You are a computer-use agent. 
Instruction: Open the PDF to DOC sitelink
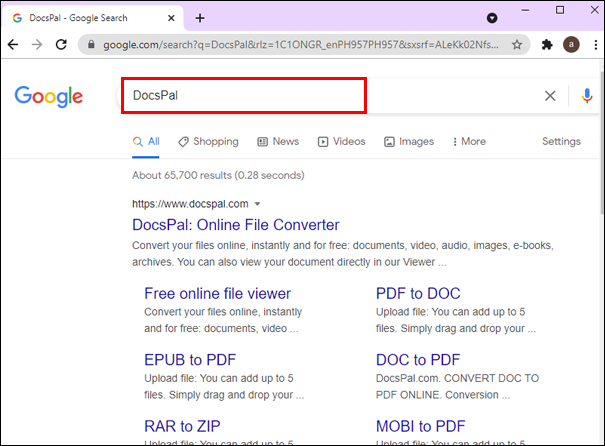(418, 294)
